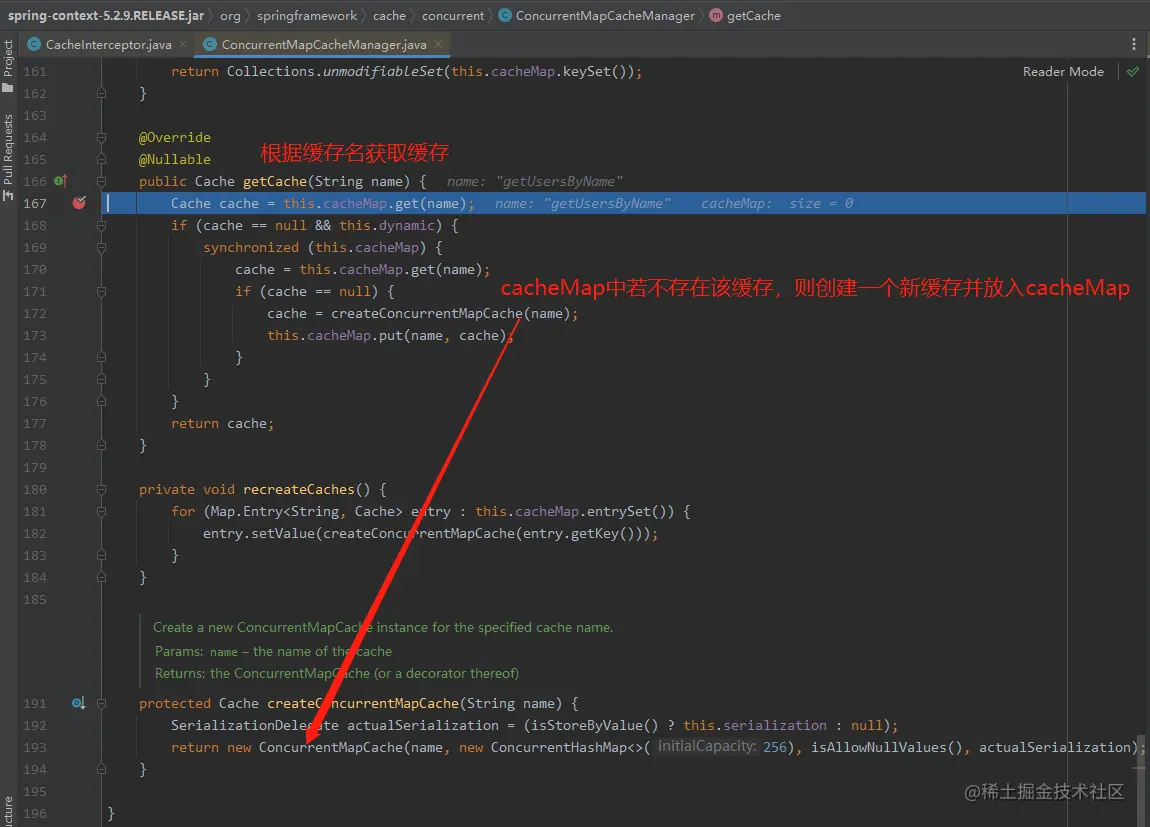Collapse the for loop on line 181
Viewport: 1150px width, 827px height.
(x=101, y=511)
